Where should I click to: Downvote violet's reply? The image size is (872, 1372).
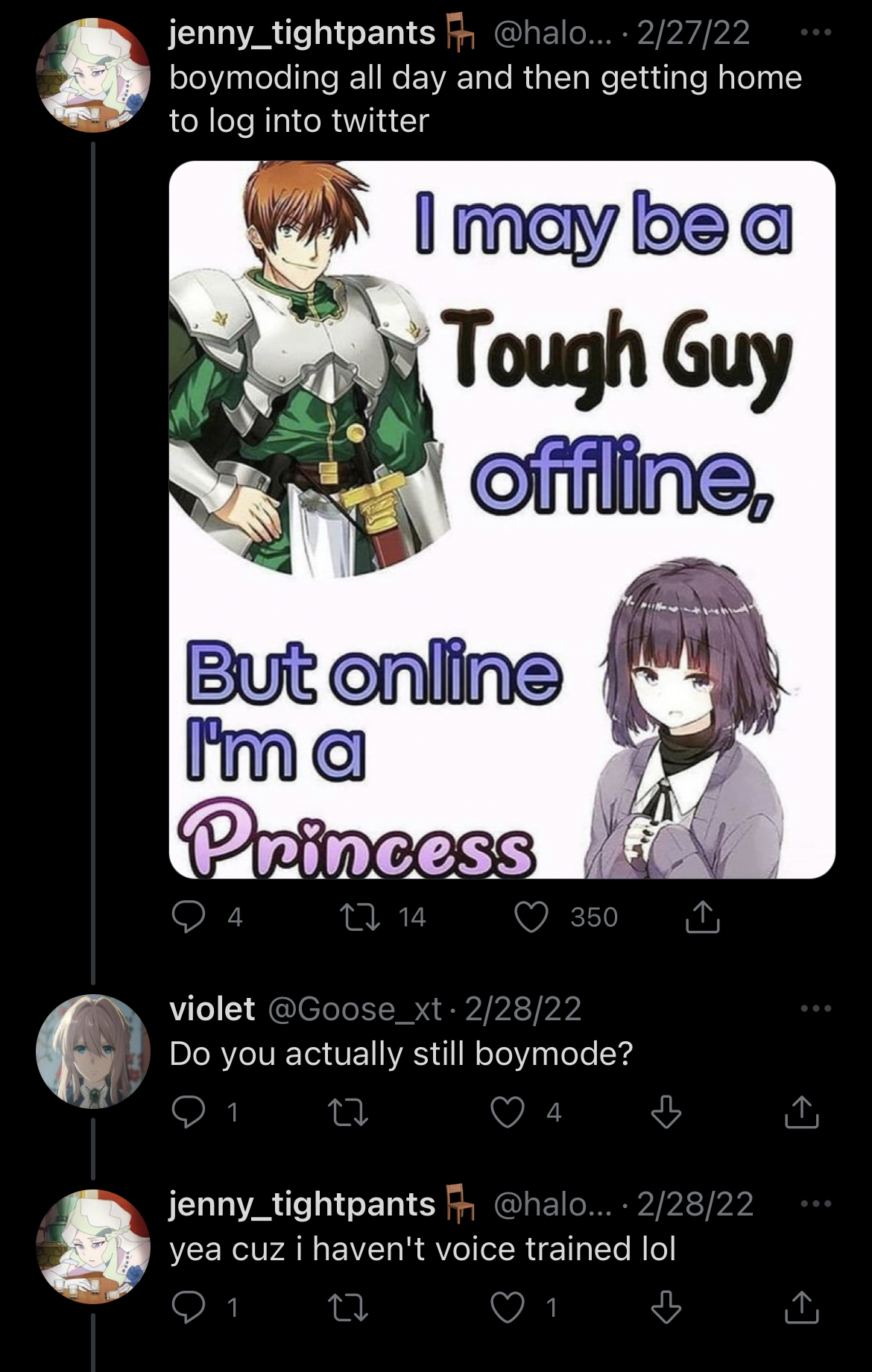[x=666, y=1112]
